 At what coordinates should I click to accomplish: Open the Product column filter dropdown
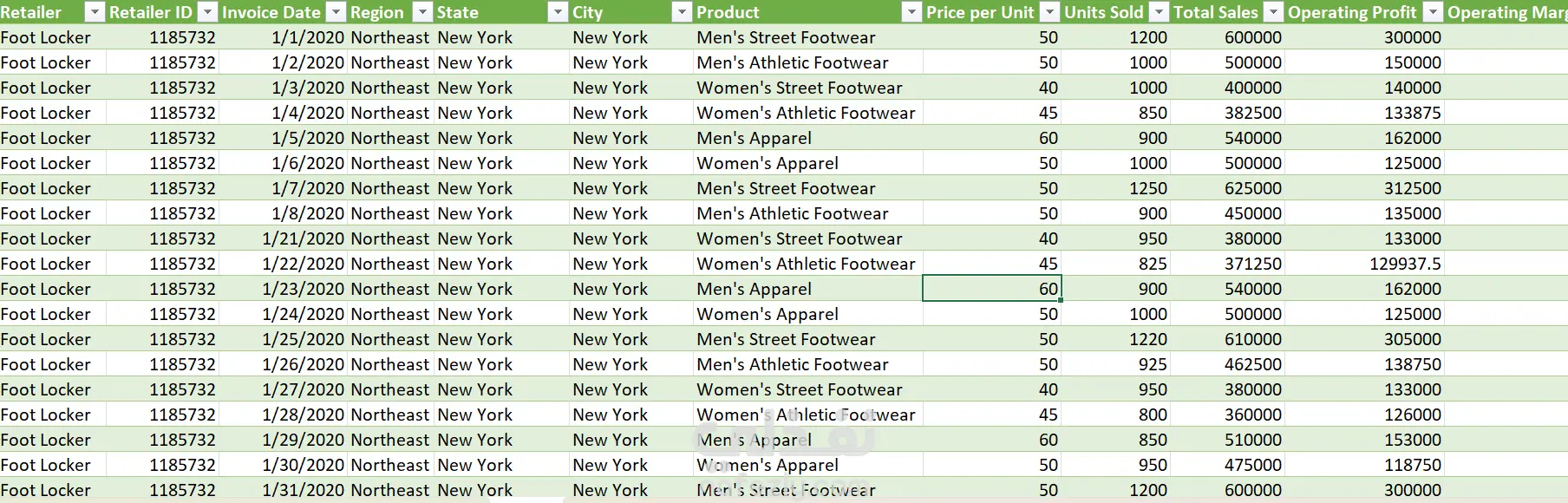tap(911, 12)
